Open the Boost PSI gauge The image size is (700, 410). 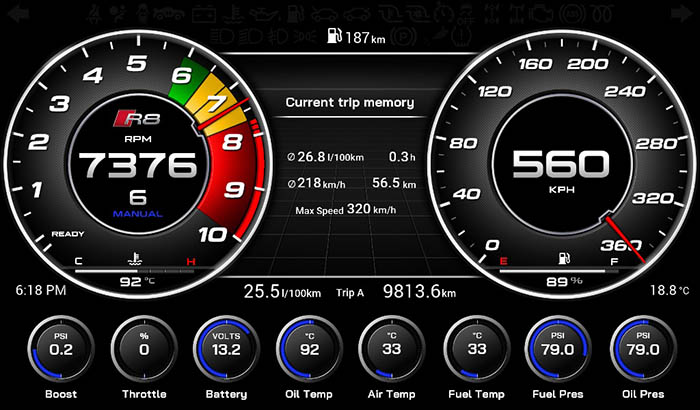(x=61, y=349)
